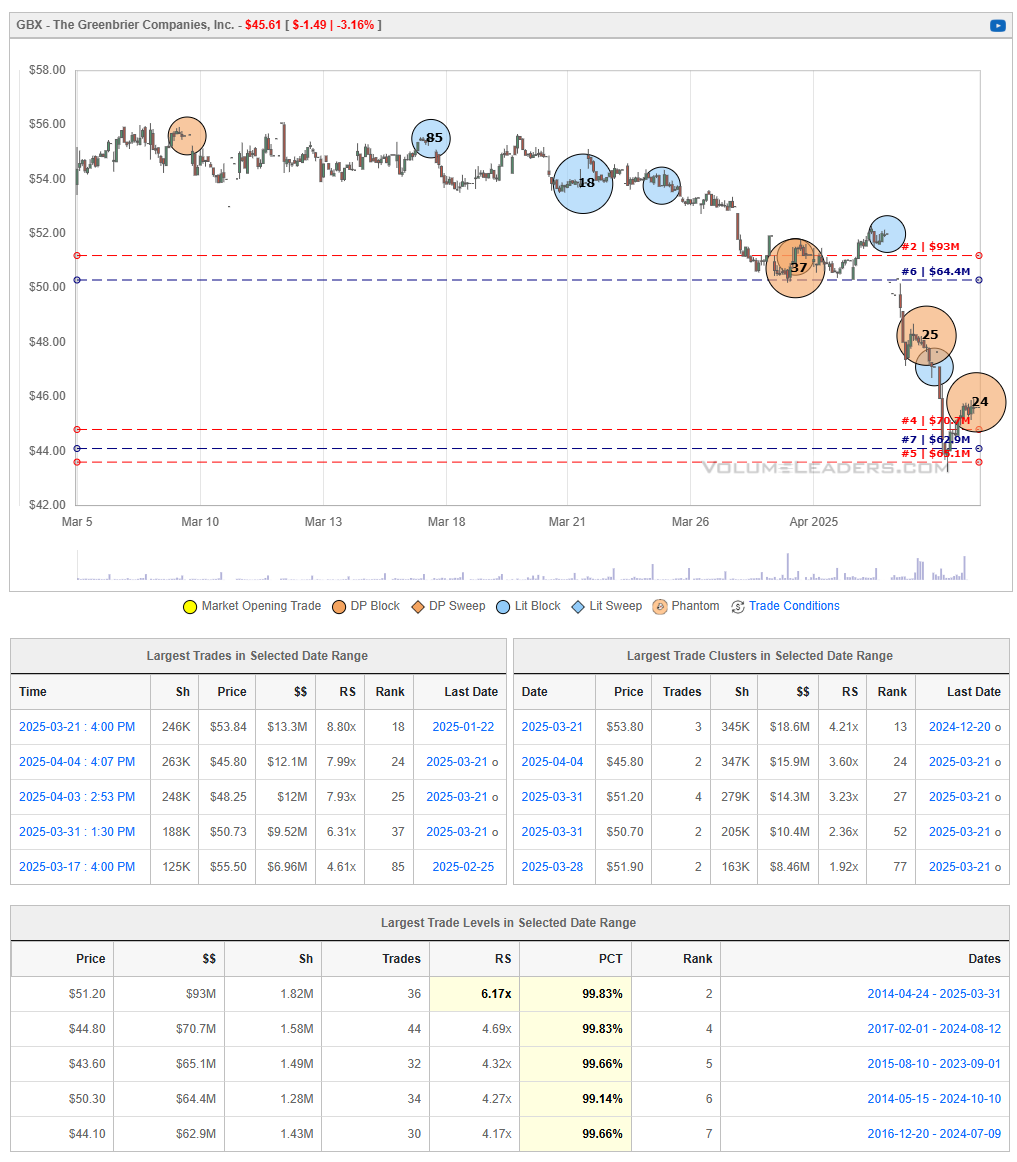Click the blue video icon in header

[998, 25]
